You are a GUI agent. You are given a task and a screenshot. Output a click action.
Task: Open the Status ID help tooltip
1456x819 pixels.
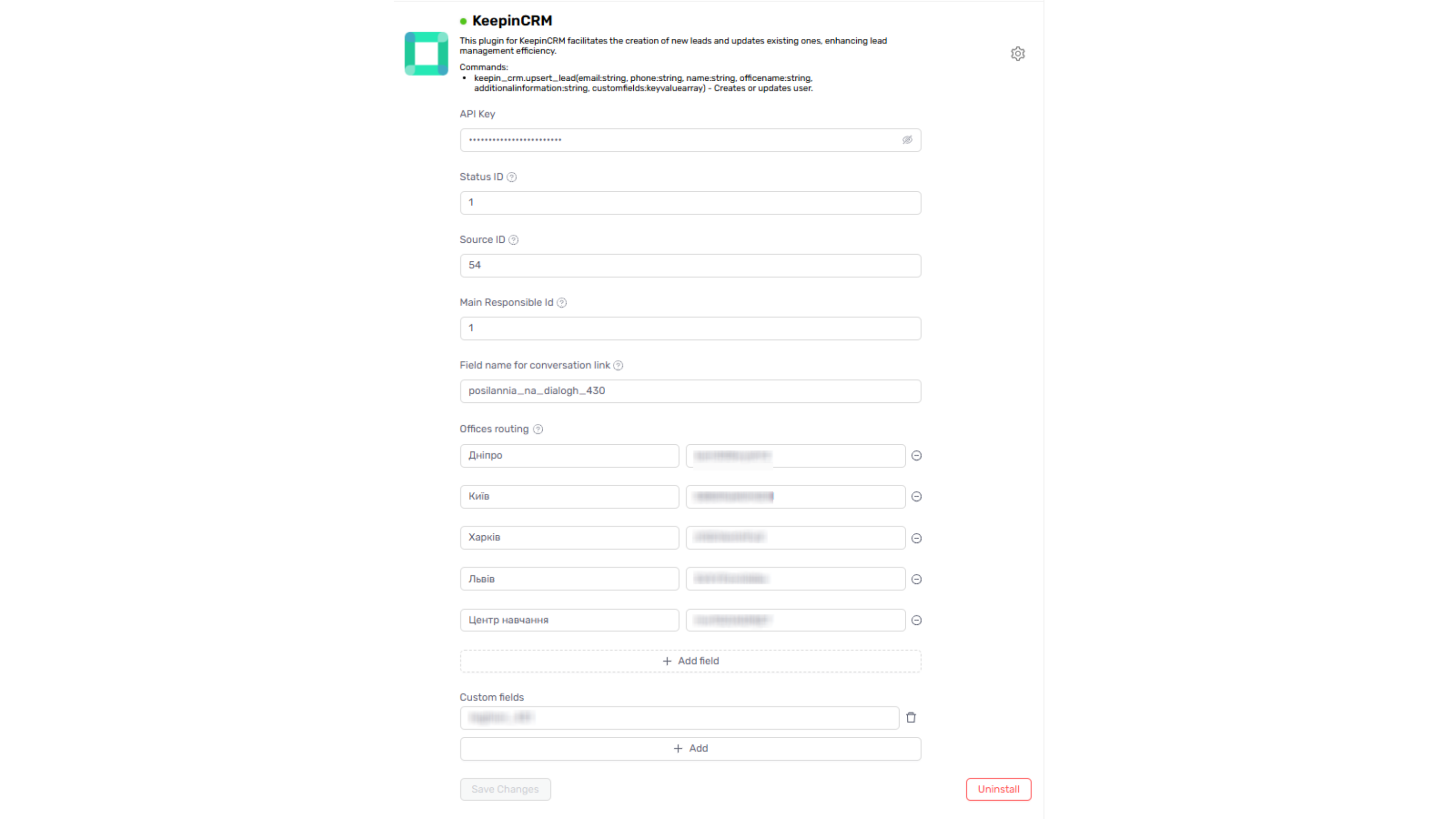tap(511, 176)
